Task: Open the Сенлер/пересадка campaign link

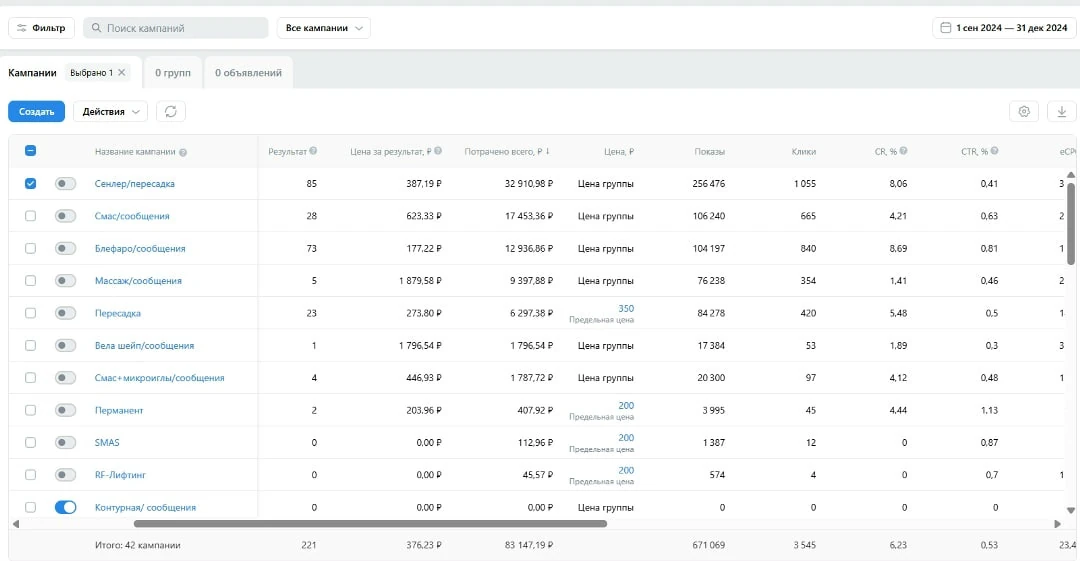Action: (x=134, y=184)
